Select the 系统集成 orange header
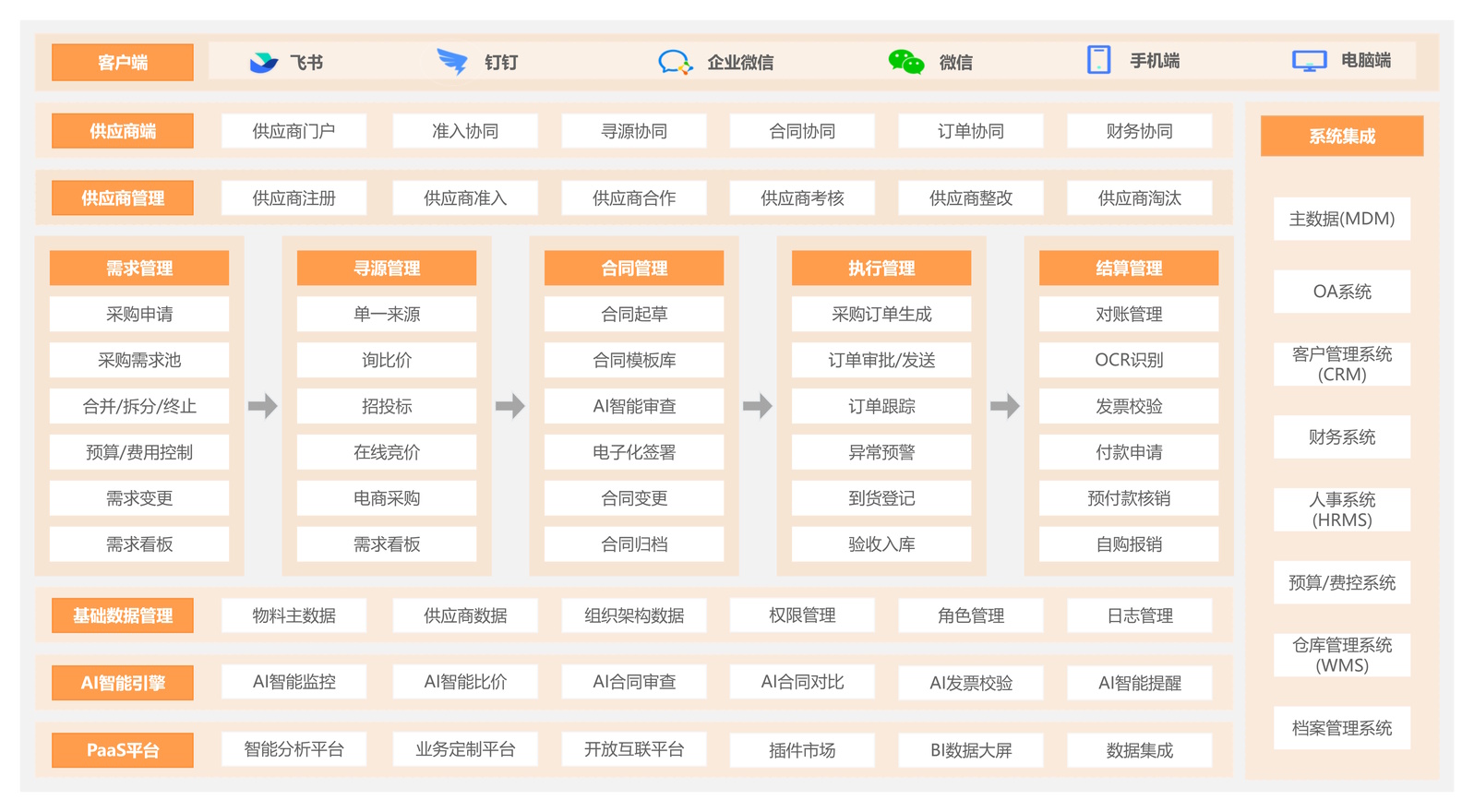The image size is (1474, 812). pos(1341,137)
